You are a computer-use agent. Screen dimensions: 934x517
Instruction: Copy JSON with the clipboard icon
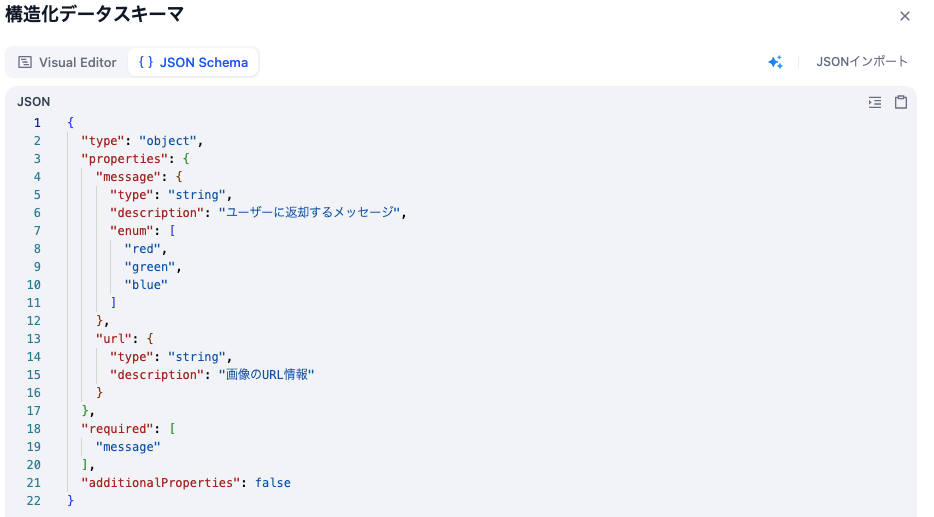point(901,102)
